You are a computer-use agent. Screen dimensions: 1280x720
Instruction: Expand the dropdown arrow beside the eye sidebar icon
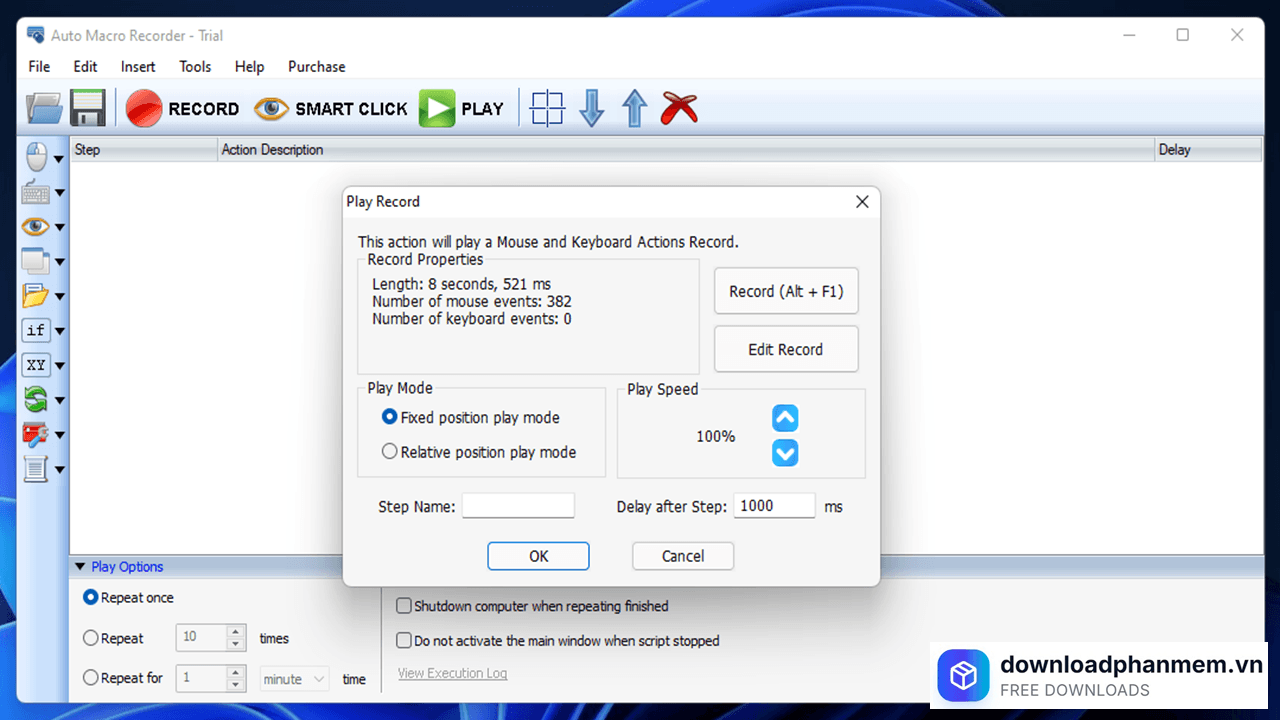coord(59,227)
